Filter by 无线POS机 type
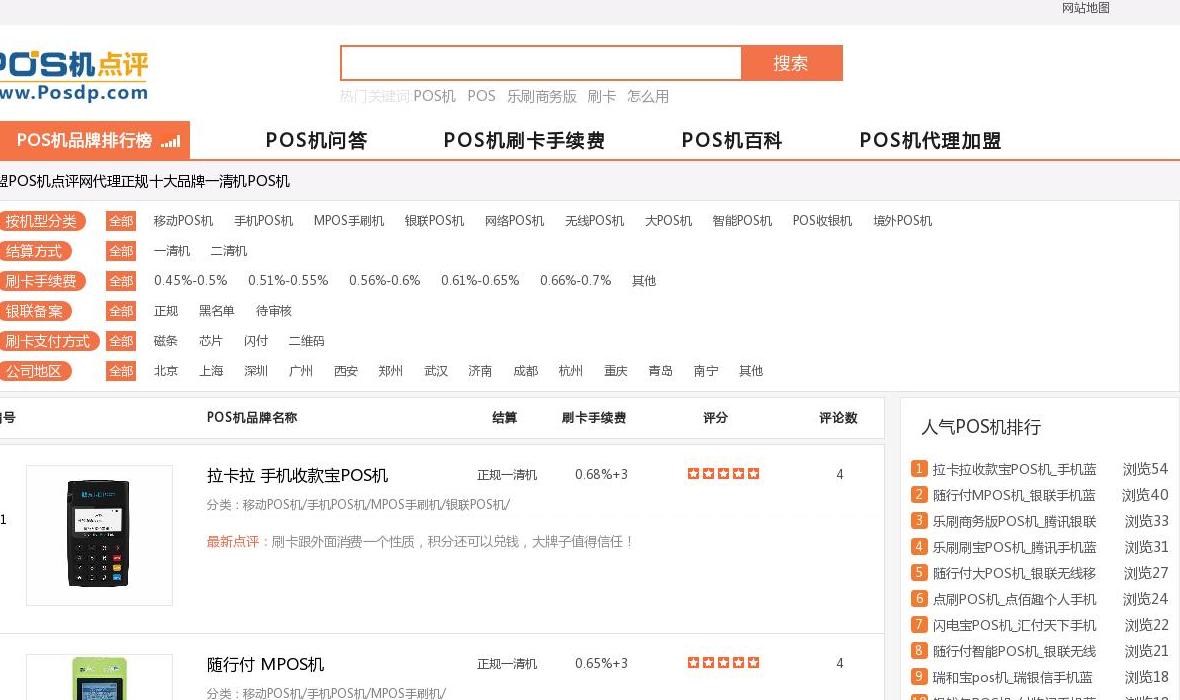The image size is (1180, 700). pyautogui.click(x=595, y=221)
